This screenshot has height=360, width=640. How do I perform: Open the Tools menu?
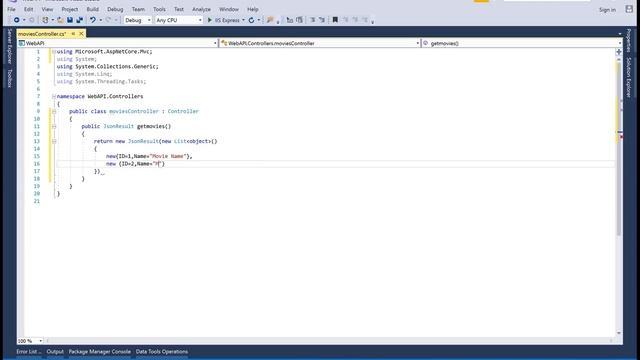[159, 9]
